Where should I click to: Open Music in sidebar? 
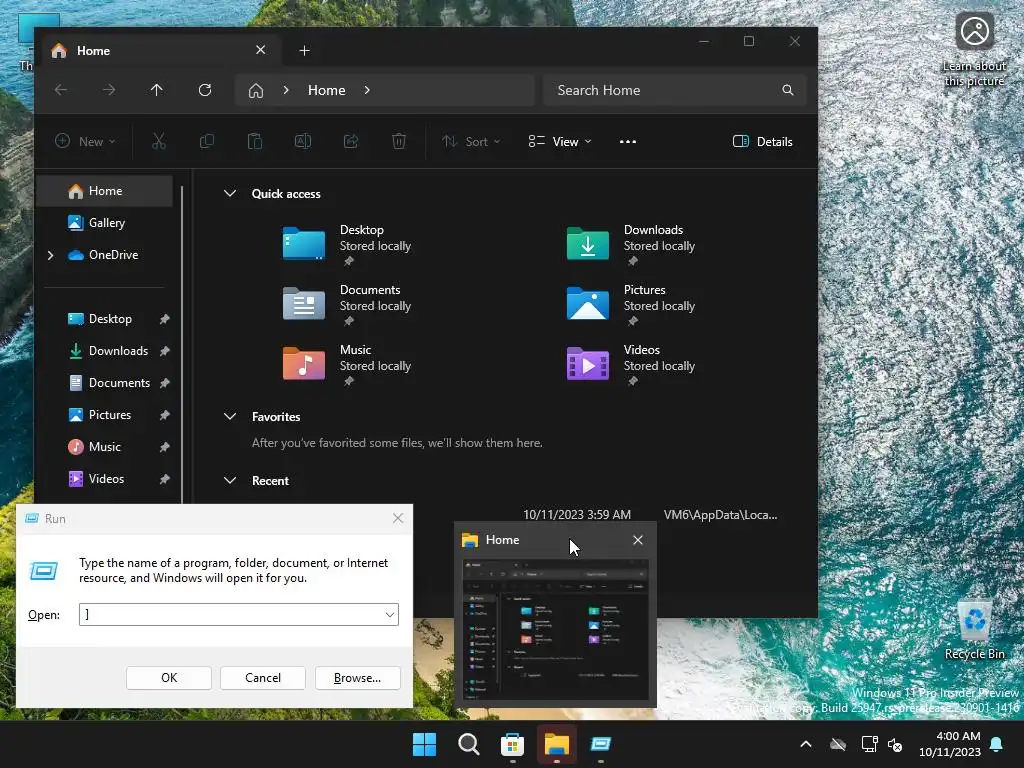tap(104, 447)
